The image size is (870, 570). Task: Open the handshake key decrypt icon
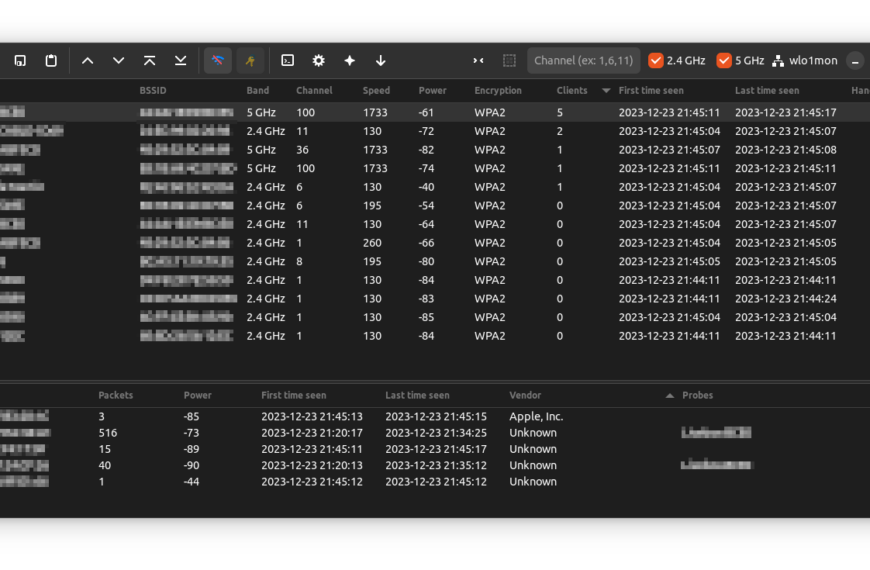(250, 60)
